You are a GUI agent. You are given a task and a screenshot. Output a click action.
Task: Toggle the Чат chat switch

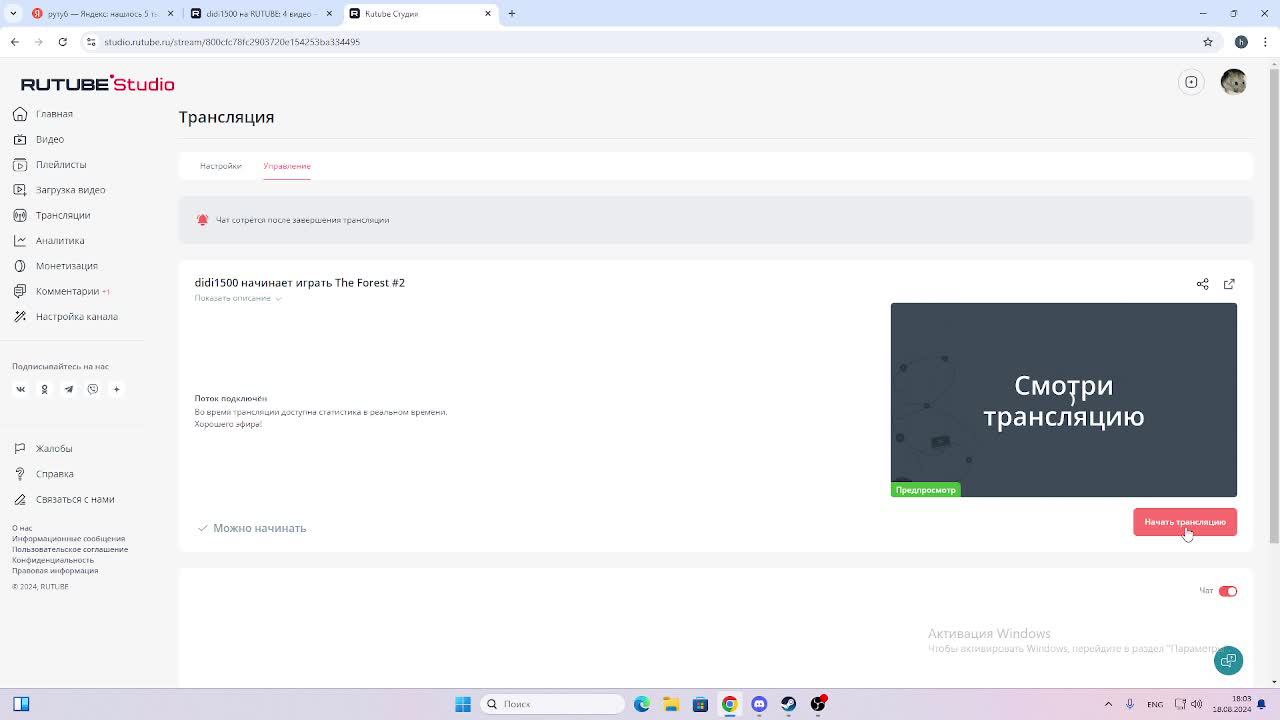click(1228, 591)
